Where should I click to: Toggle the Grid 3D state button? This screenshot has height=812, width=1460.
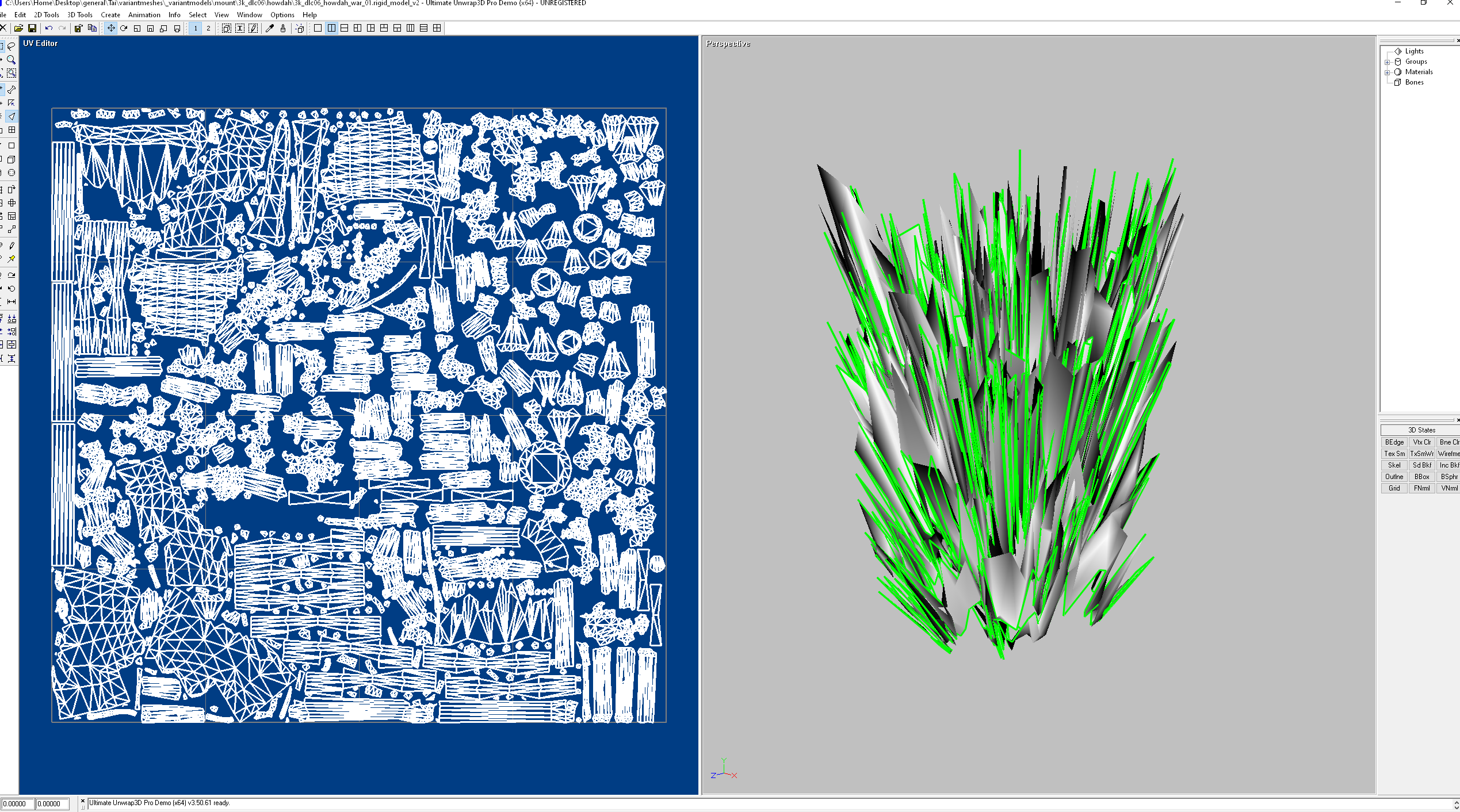coord(1394,488)
